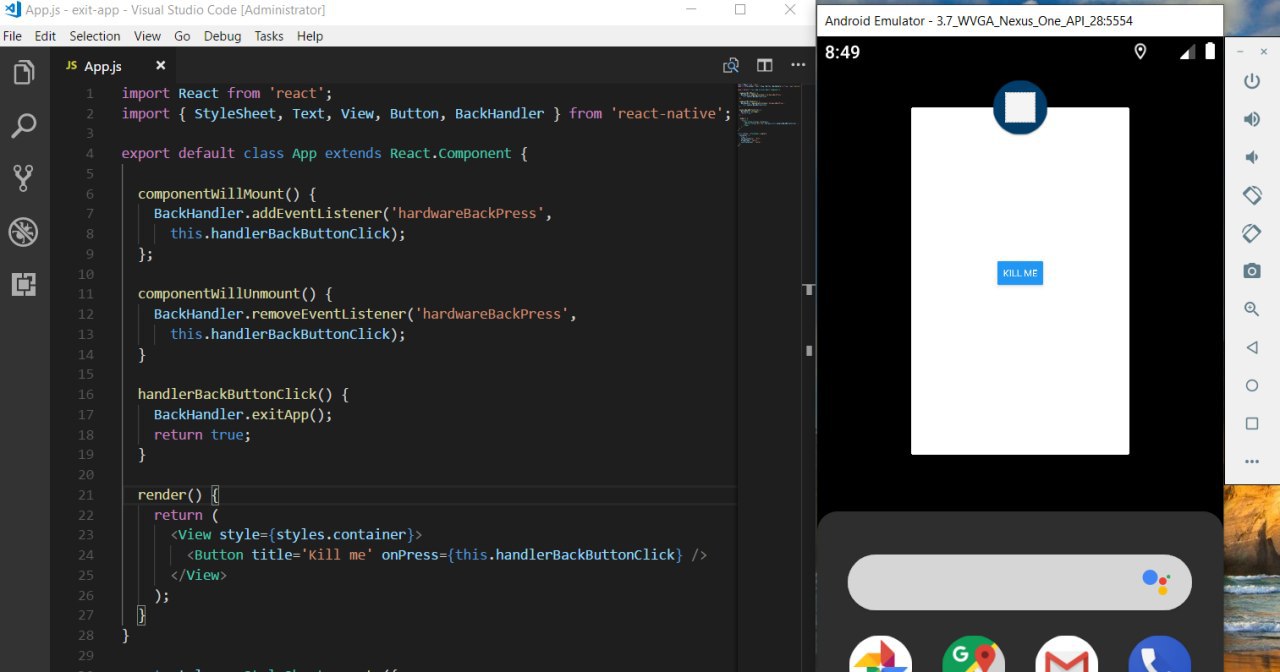Open the View menu
This screenshot has height=672, width=1280.
tap(147, 36)
